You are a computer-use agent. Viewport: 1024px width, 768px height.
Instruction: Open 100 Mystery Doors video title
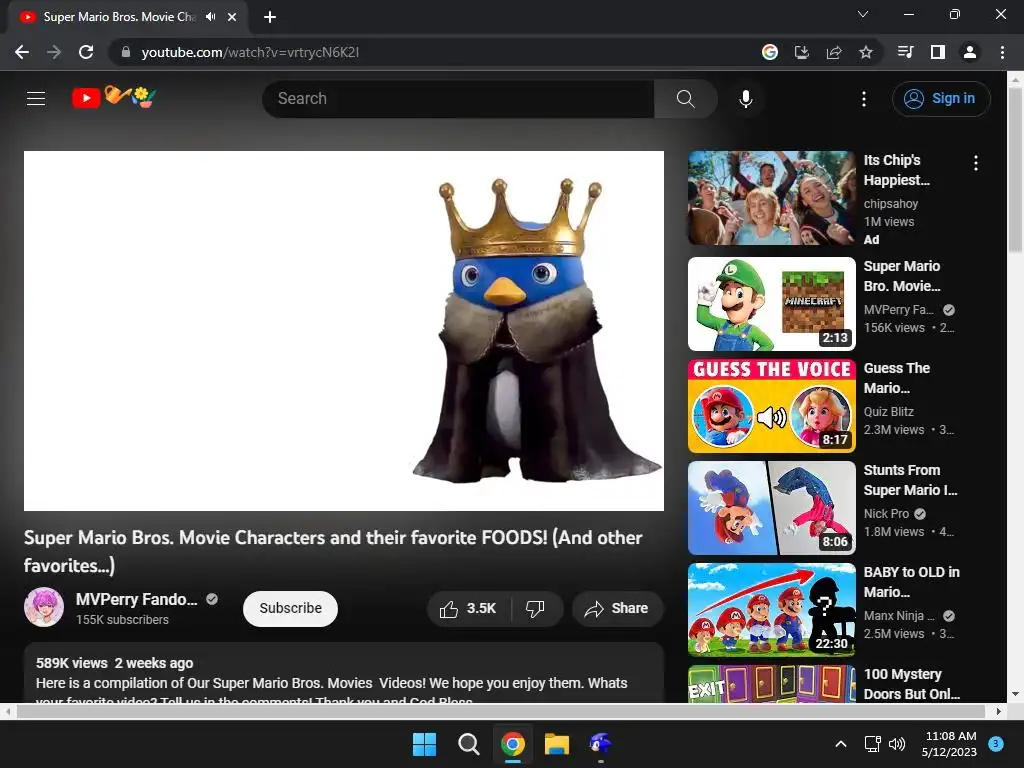tap(912, 684)
